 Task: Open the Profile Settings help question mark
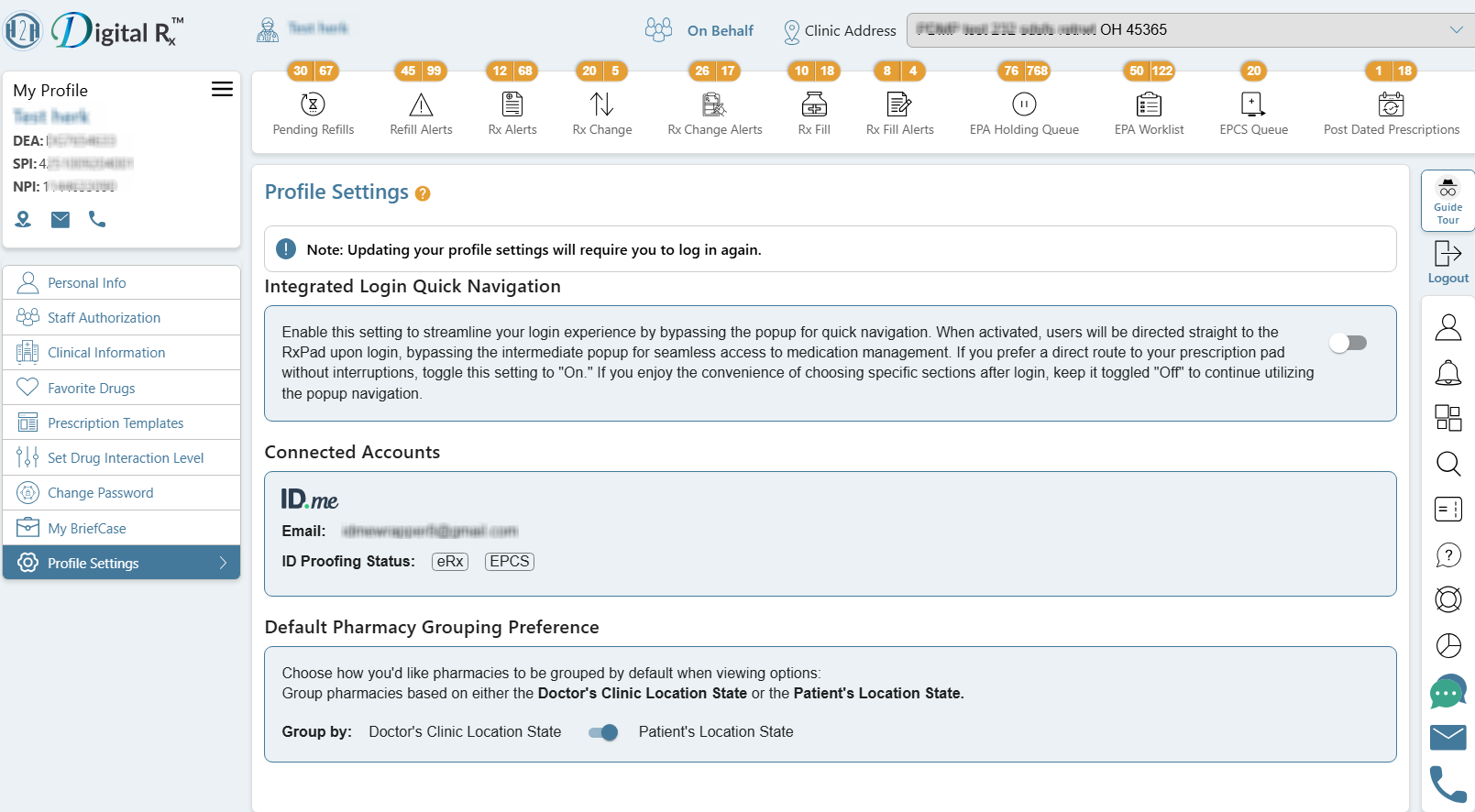[423, 193]
